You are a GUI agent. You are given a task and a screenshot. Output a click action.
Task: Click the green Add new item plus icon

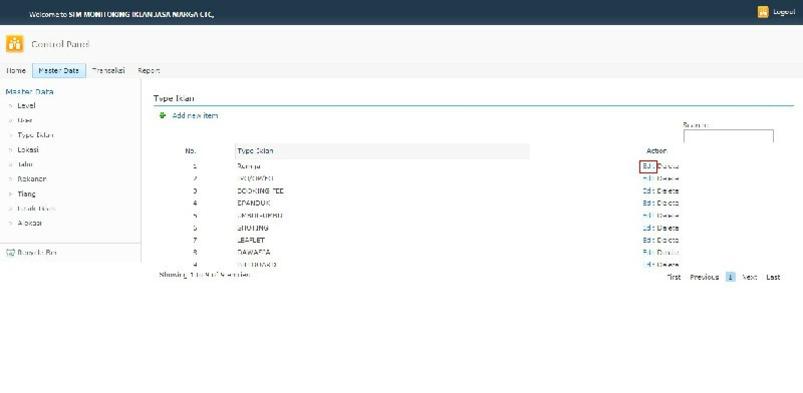163,116
